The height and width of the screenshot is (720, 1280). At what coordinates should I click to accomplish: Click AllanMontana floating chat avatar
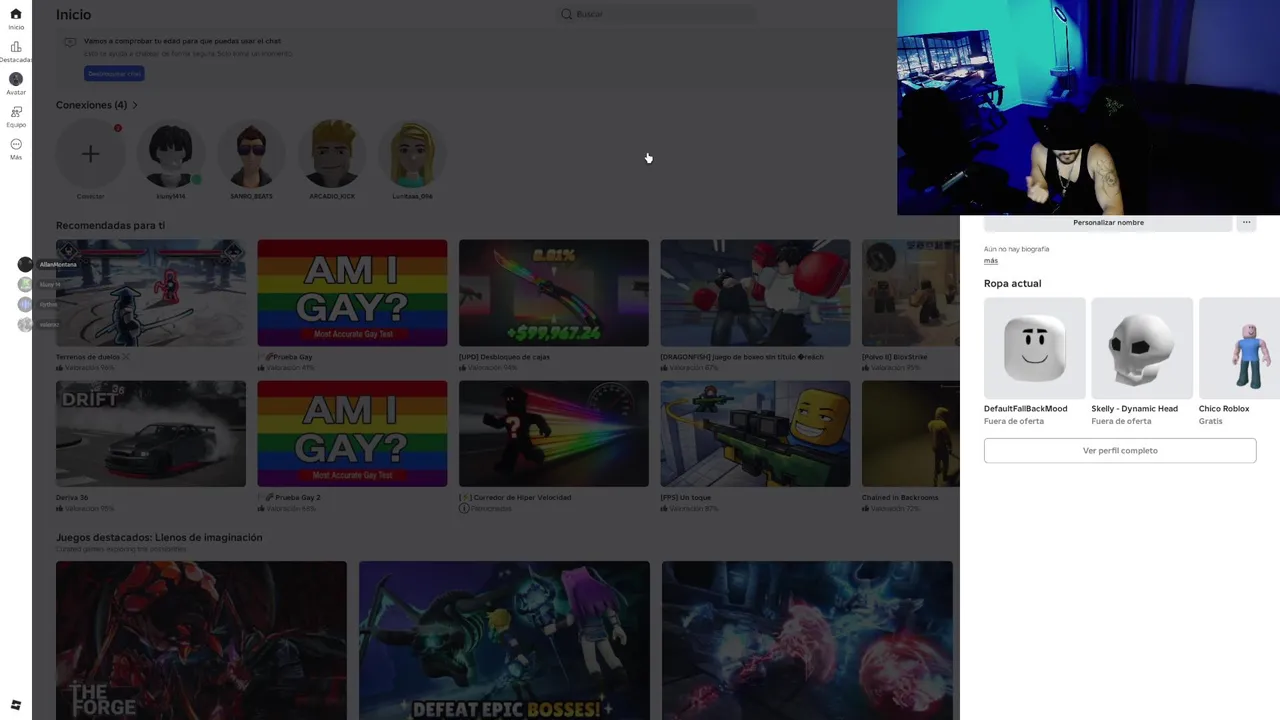pos(25,264)
